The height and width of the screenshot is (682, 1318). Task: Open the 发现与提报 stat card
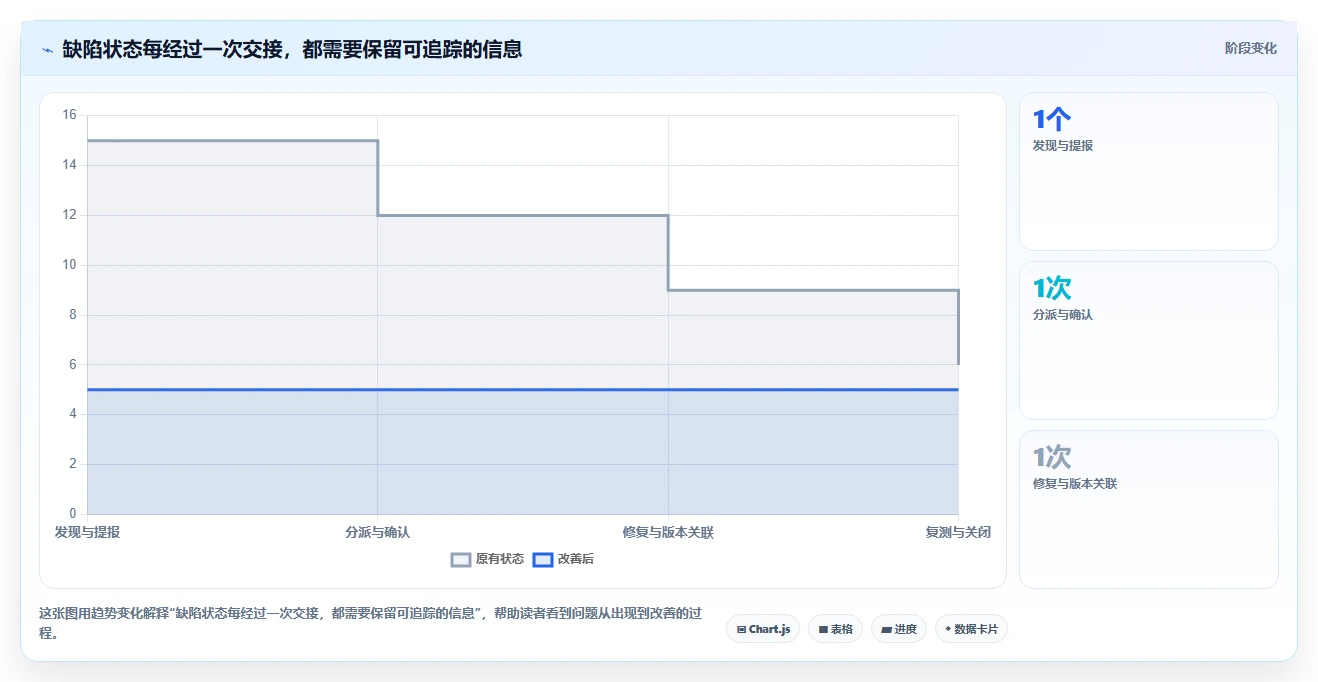(x=1148, y=171)
